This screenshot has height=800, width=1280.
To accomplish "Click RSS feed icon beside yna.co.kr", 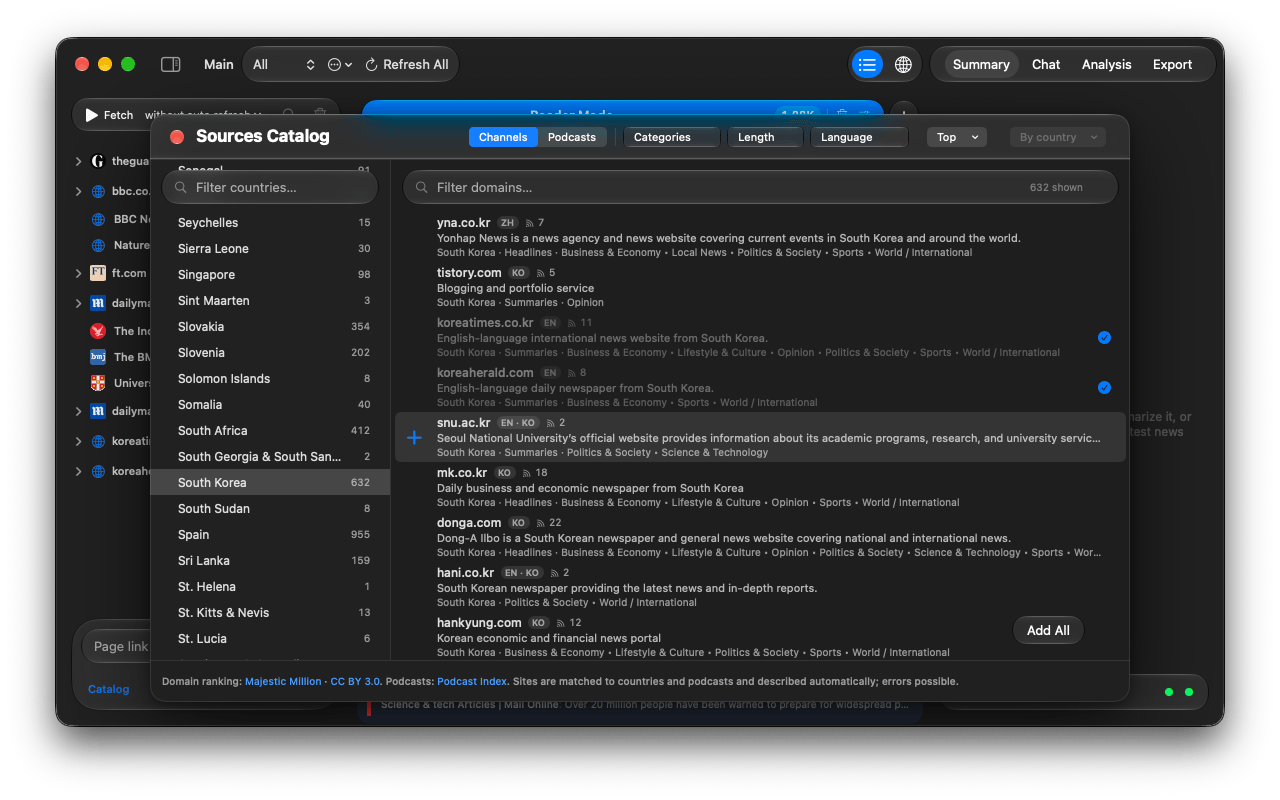I will coord(529,223).
